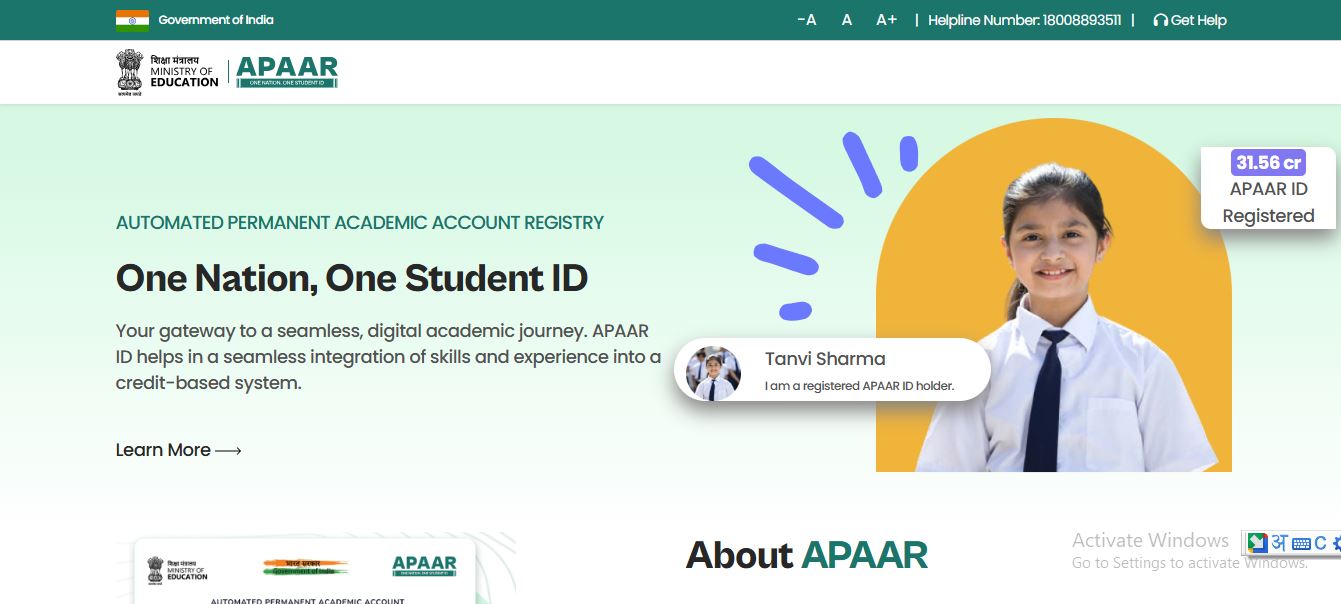Image resolution: width=1341 pixels, height=604 pixels.
Task: Click 'I am a registered APAAR ID holder.'
Action: [x=860, y=386]
